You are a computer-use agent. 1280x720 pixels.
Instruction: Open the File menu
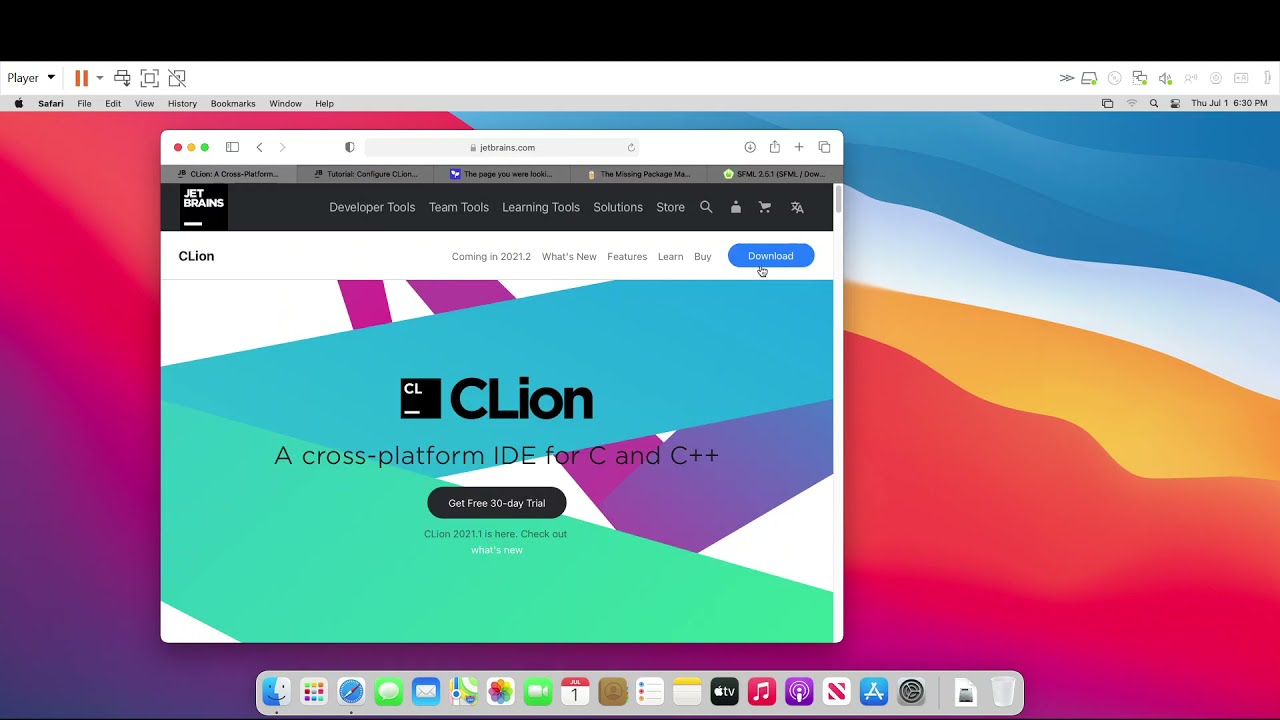click(x=84, y=103)
